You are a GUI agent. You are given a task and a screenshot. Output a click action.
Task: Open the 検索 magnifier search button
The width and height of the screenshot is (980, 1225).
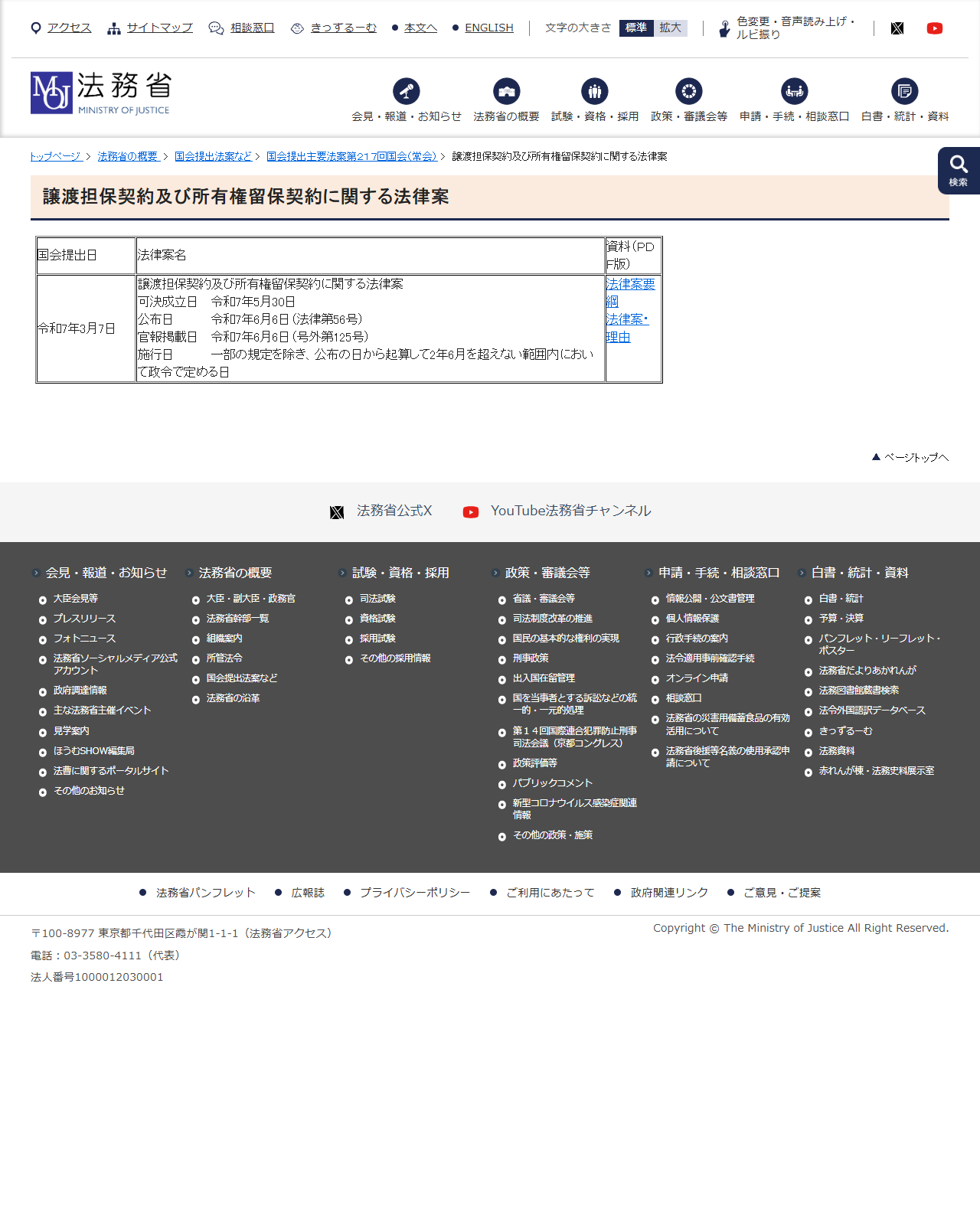tap(959, 170)
